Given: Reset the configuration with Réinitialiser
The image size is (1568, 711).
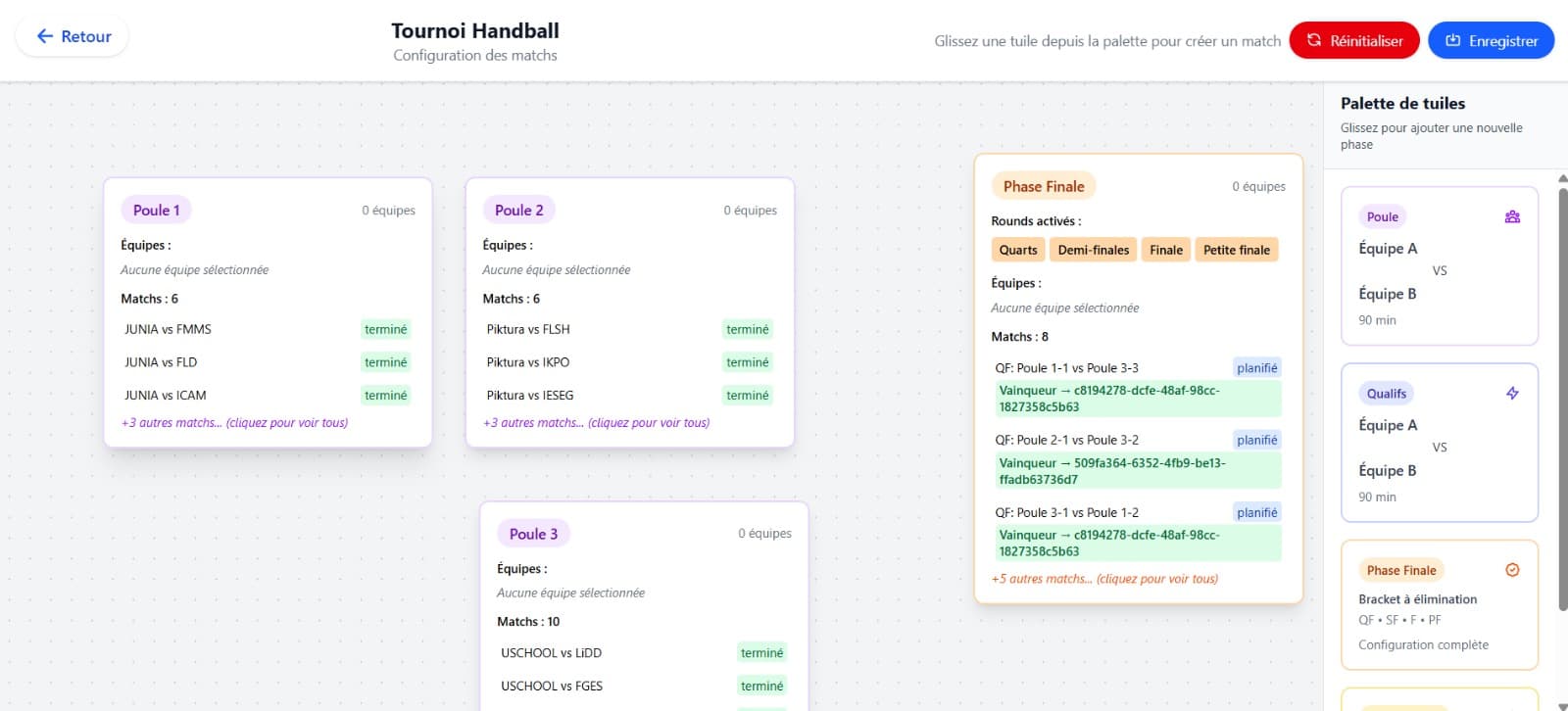Looking at the screenshot, I should click(1354, 40).
